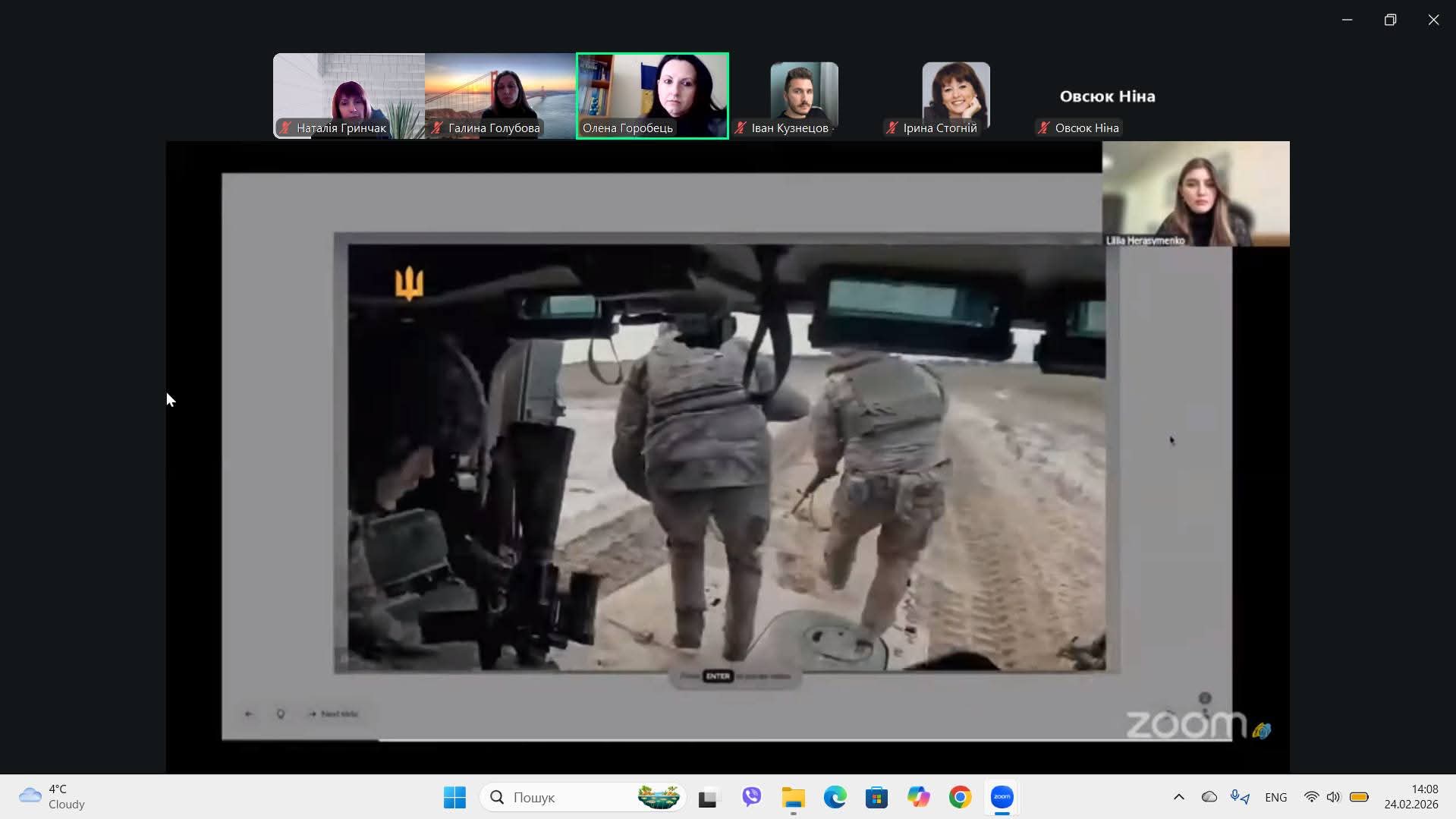1456x819 pixels.
Task: Open File Explorer from the taskbar
Action: [793, 797]
